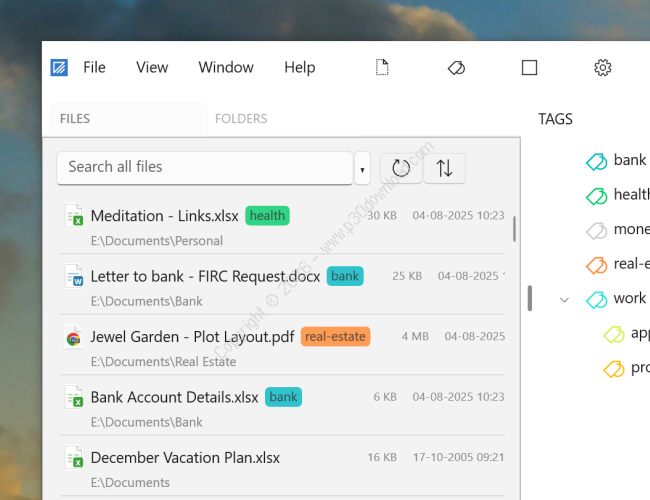Collapse the work tag tree node

tap(564, 299)
